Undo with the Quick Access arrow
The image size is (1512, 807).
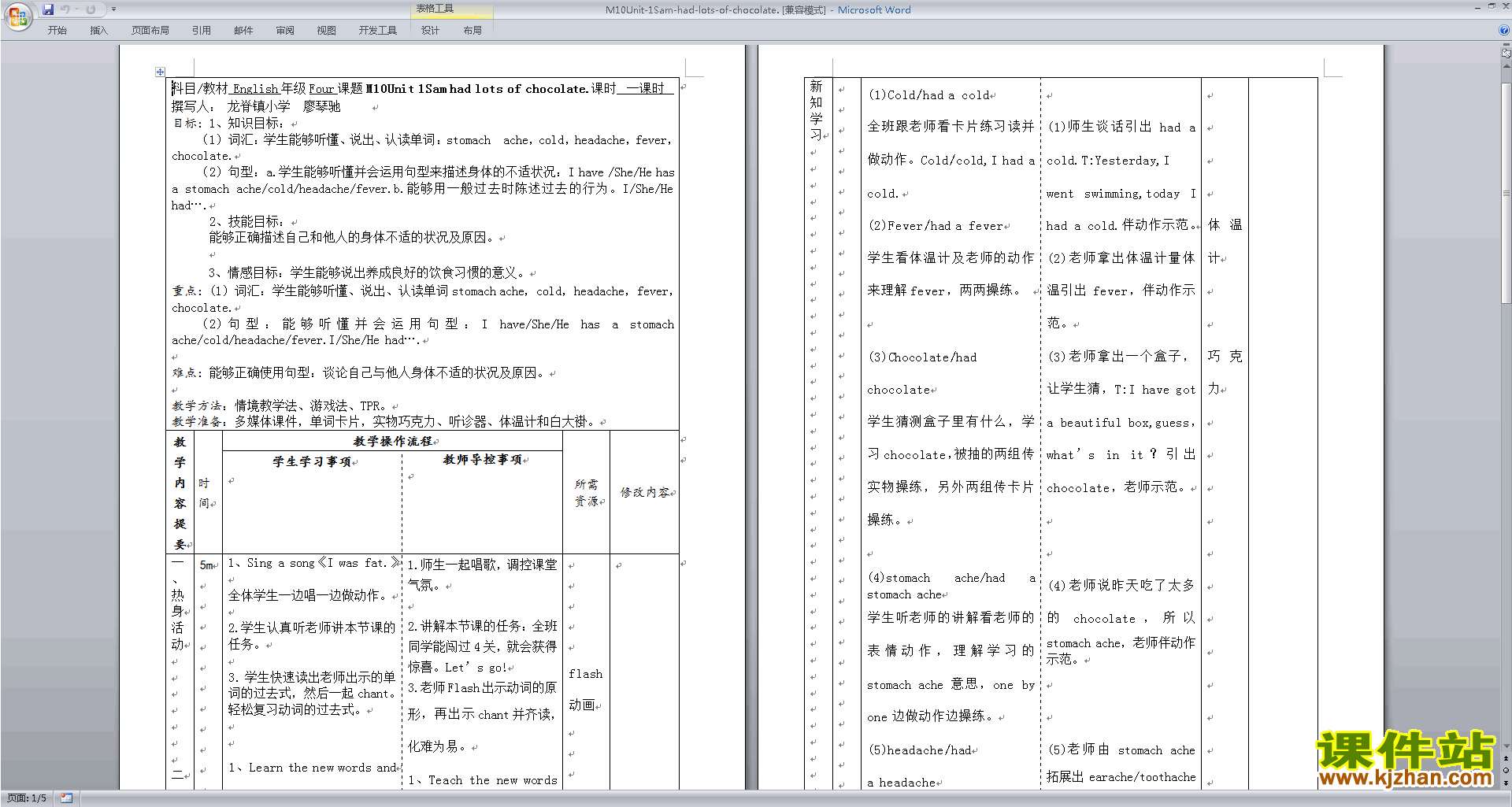click(x=65, y=9)
